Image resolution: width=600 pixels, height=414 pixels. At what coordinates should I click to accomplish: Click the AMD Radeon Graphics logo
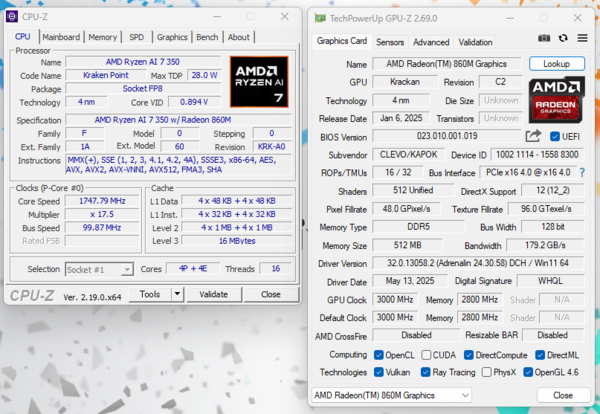click(x=557, y=100)
